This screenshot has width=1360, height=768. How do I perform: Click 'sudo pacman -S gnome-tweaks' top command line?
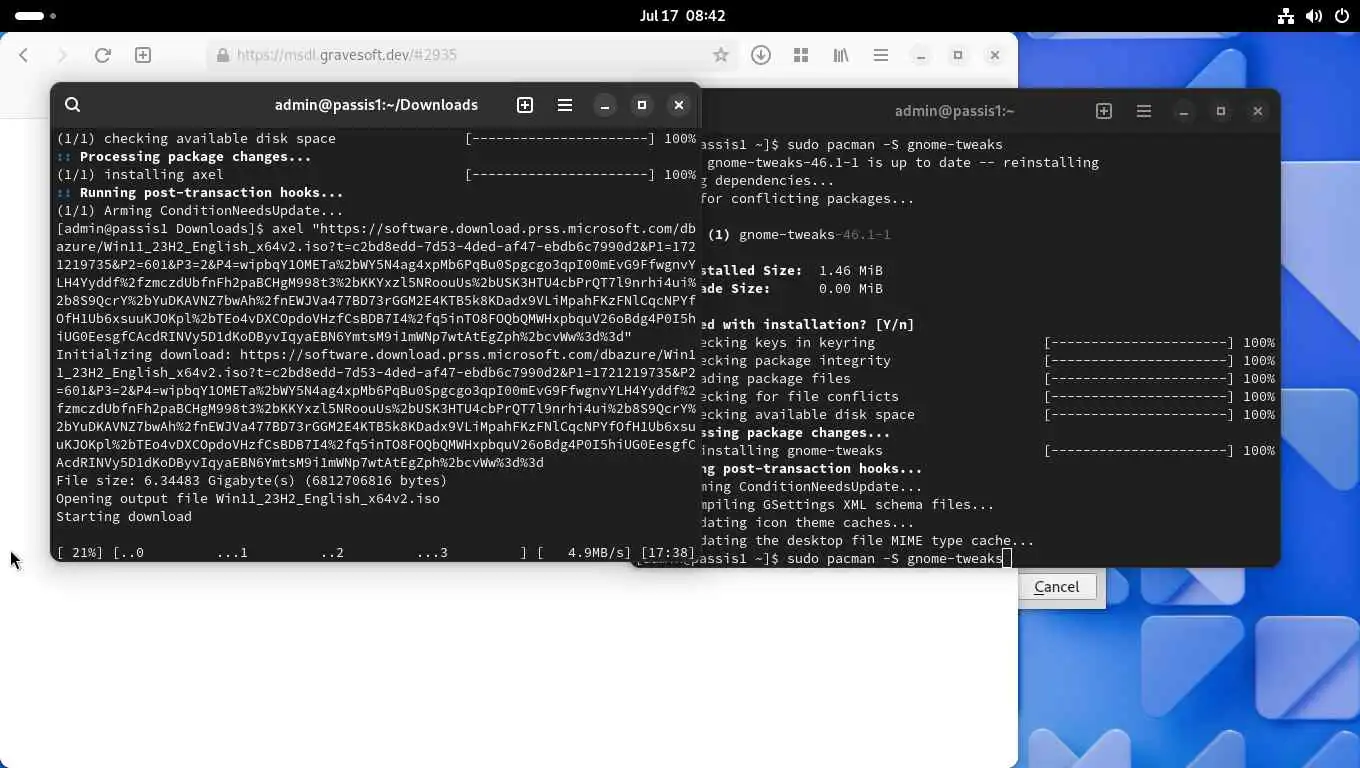(x=895, y=145)
